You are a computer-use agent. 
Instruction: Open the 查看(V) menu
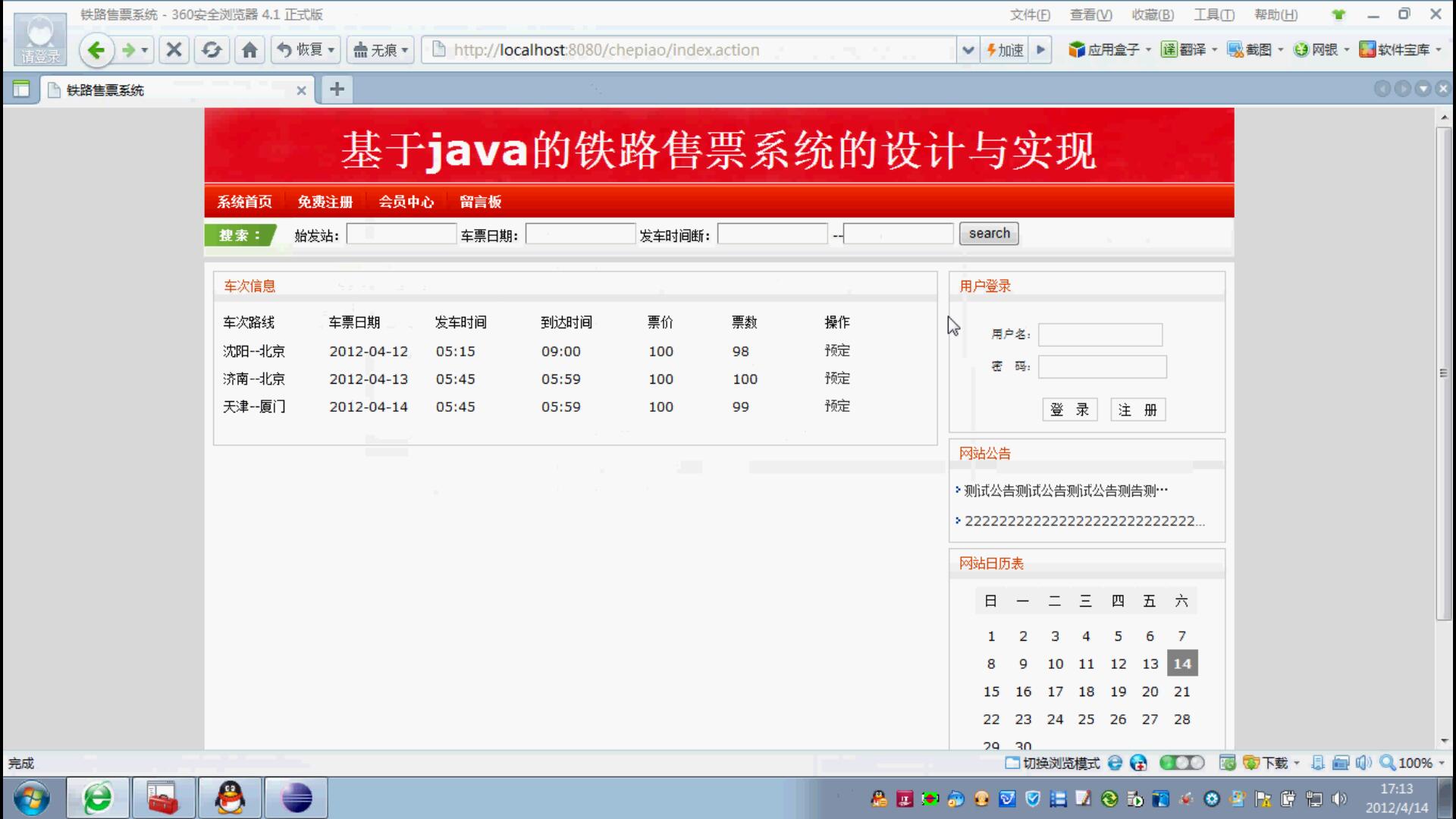[x=1090, y=14]
